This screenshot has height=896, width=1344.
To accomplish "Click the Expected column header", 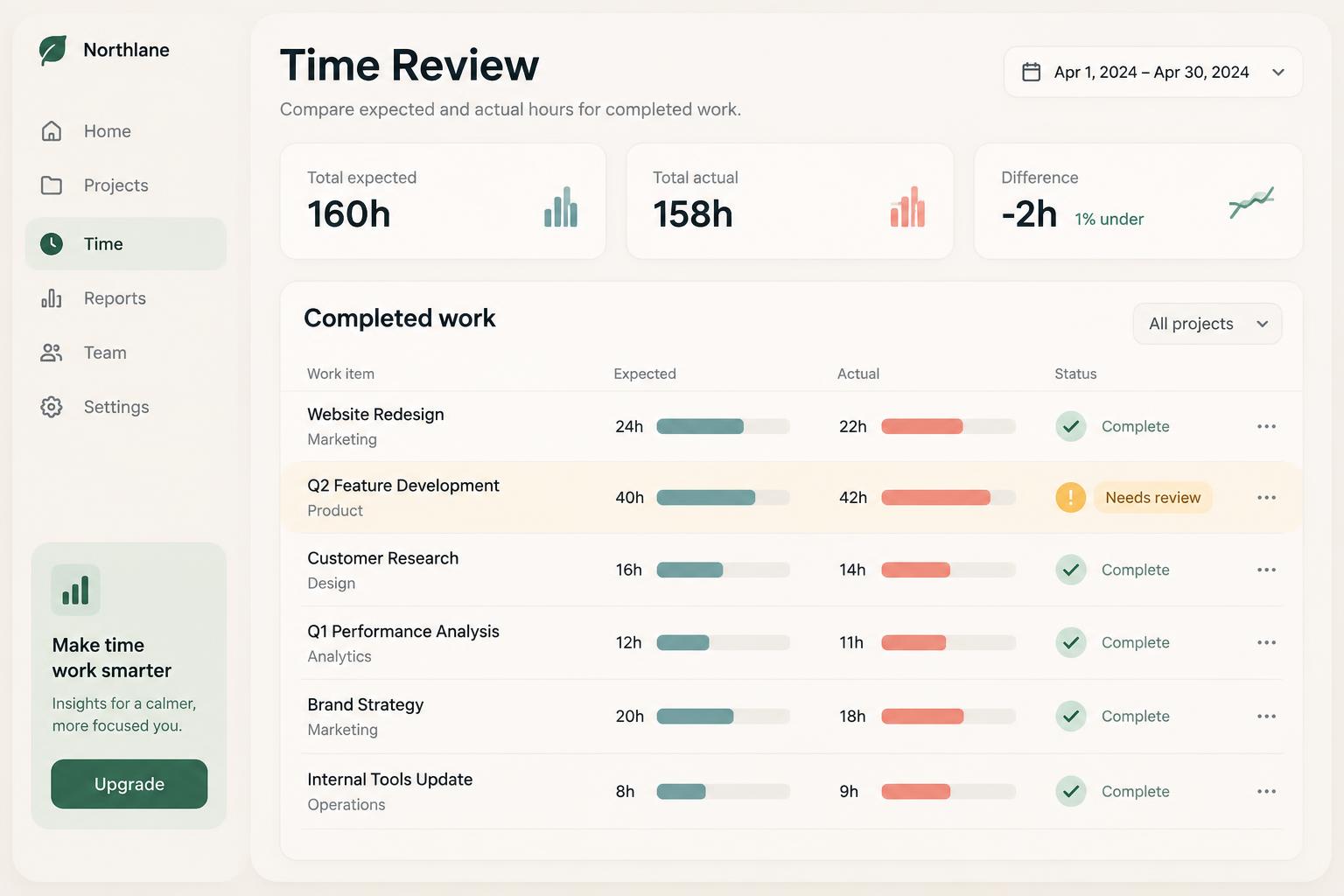I will click(x=645, y=374).
